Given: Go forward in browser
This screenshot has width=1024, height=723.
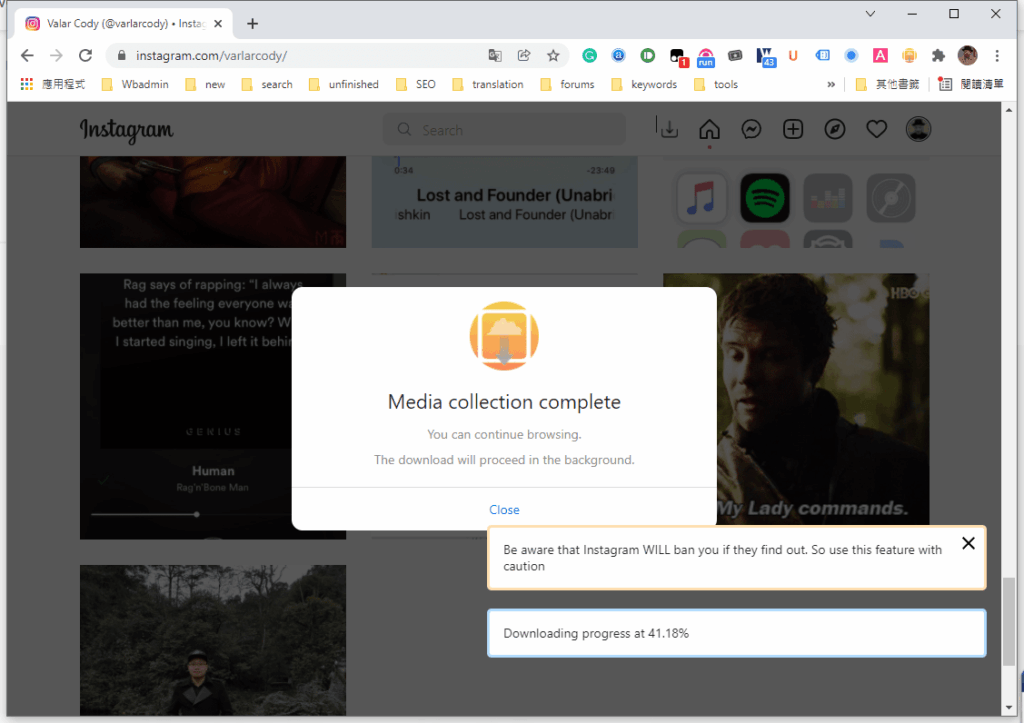Looking at the screenshot, I should click(x=56, y=56).
